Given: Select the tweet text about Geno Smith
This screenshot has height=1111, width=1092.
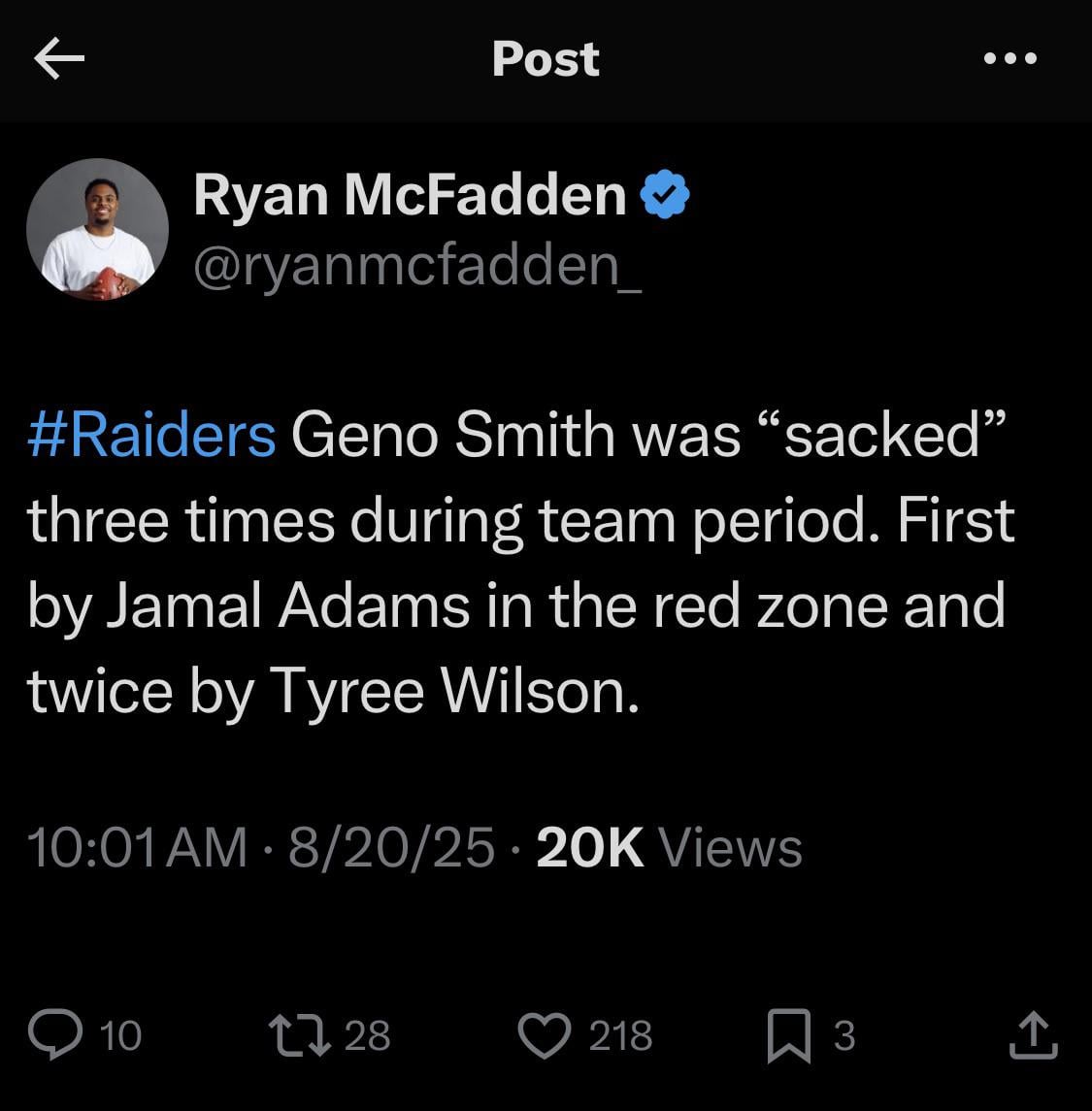Looking at the screenshot, I should coord(520,562).
